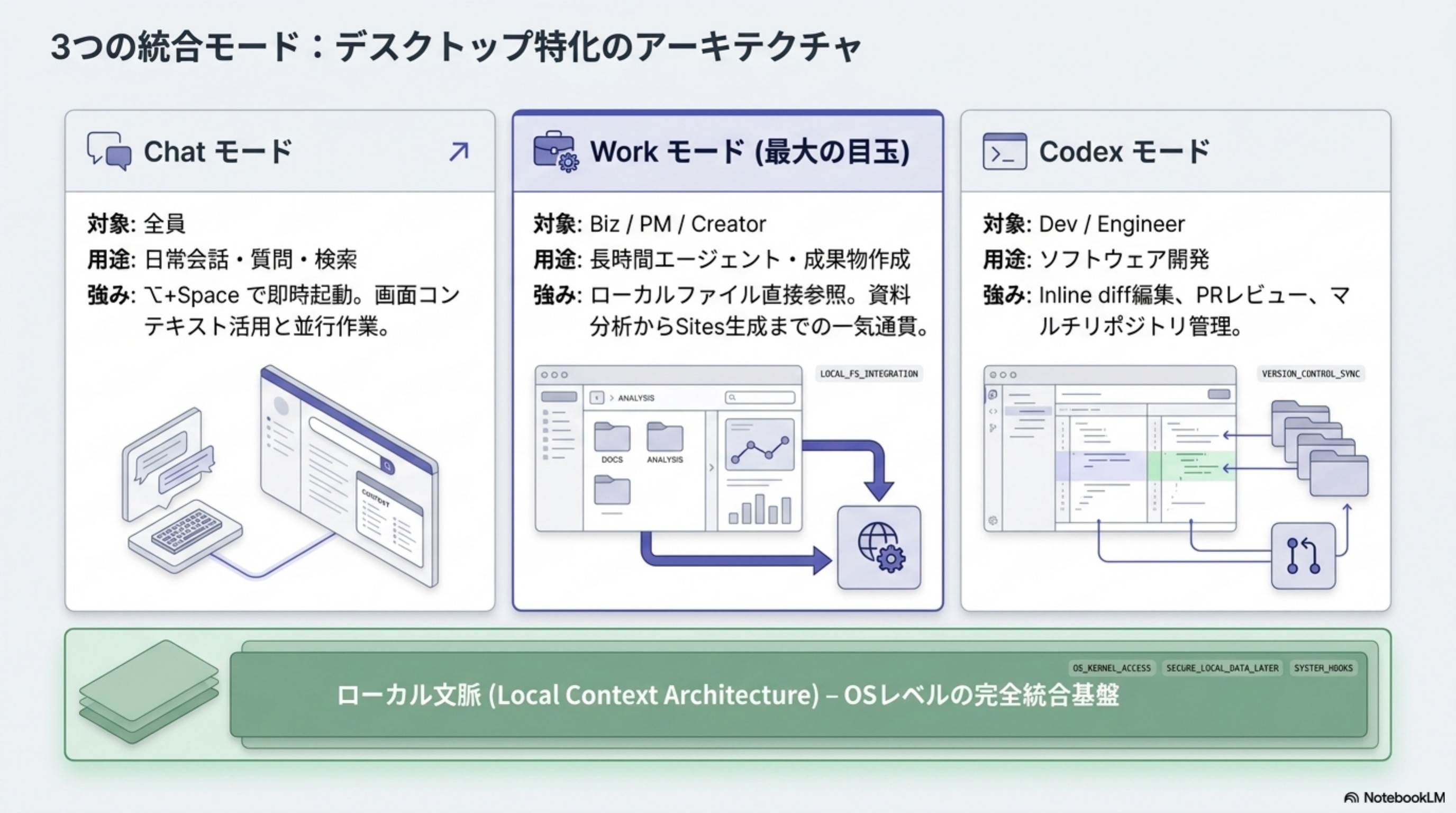Open the arrow link in Chat mode header

[459, 151]
